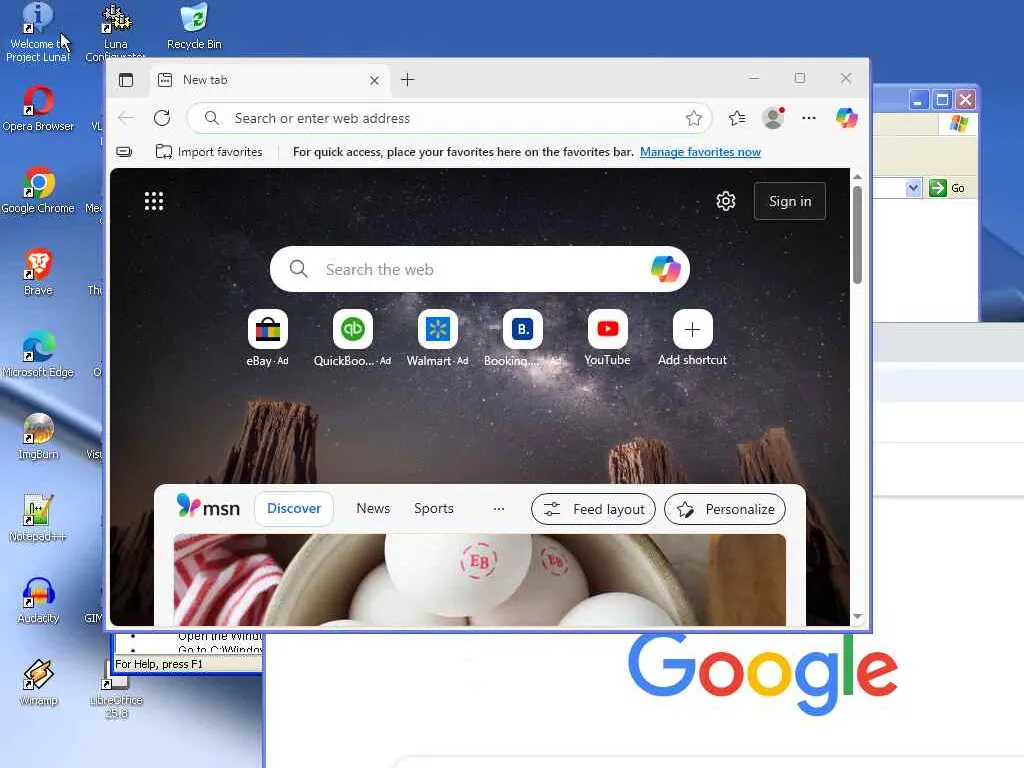Click the Personalize button

[725, 509]
